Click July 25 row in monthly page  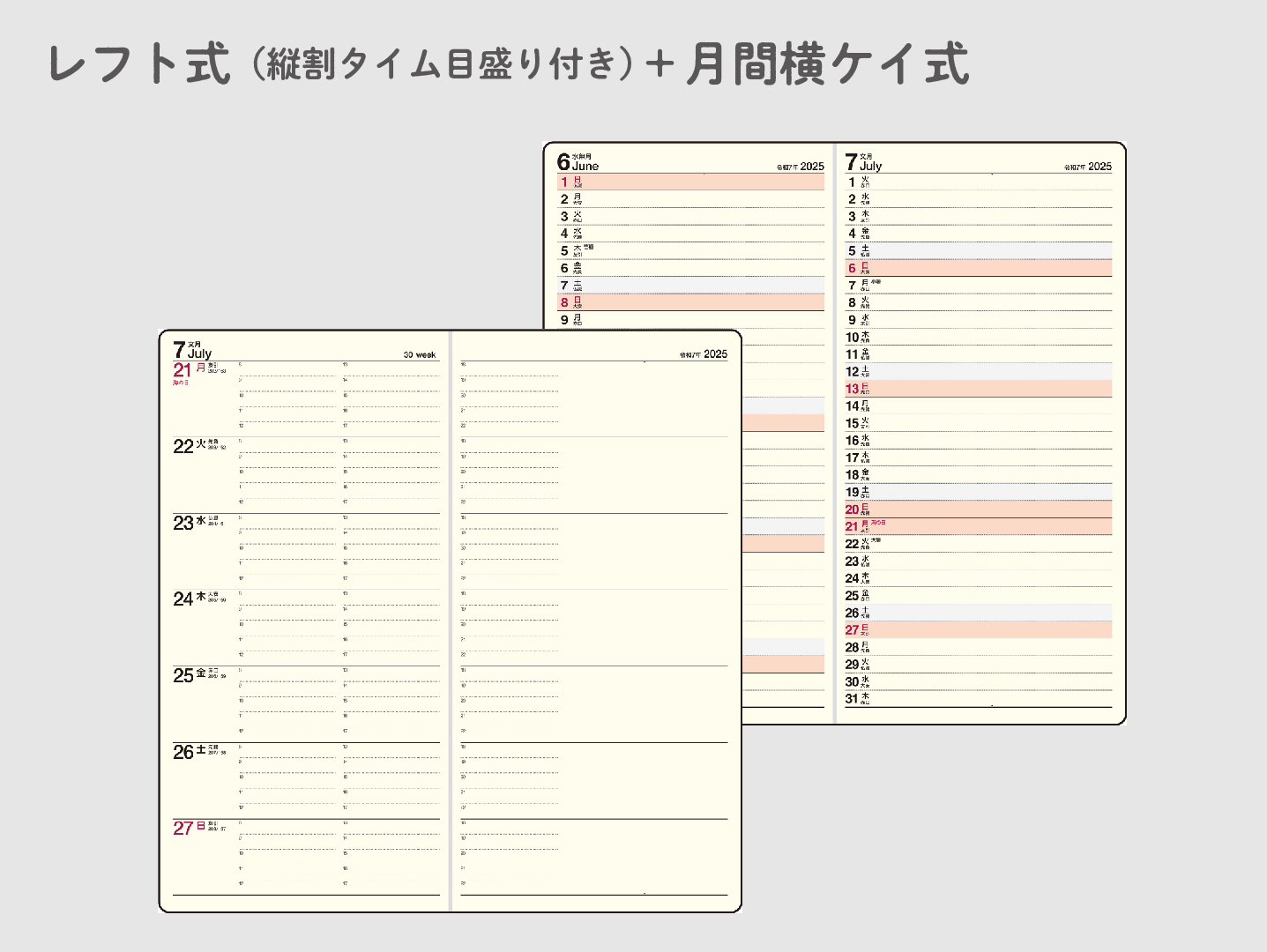click(x=978, y=595)
